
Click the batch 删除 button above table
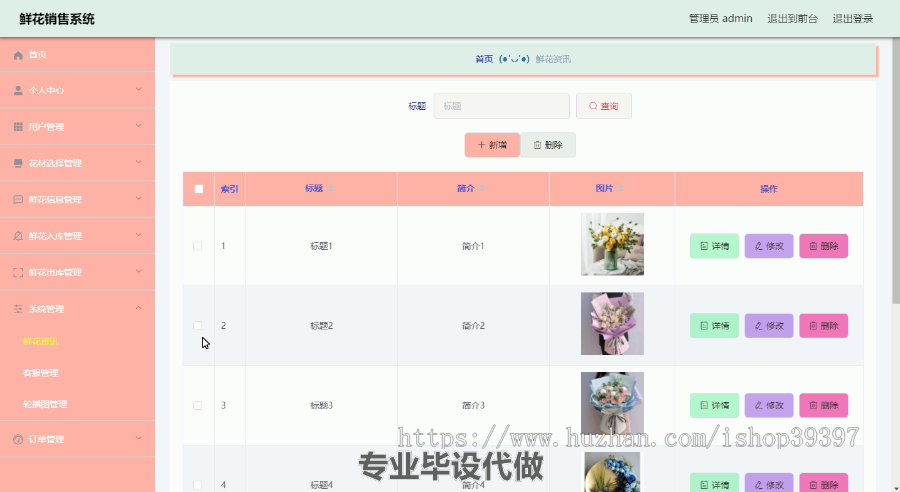[548, 145]
